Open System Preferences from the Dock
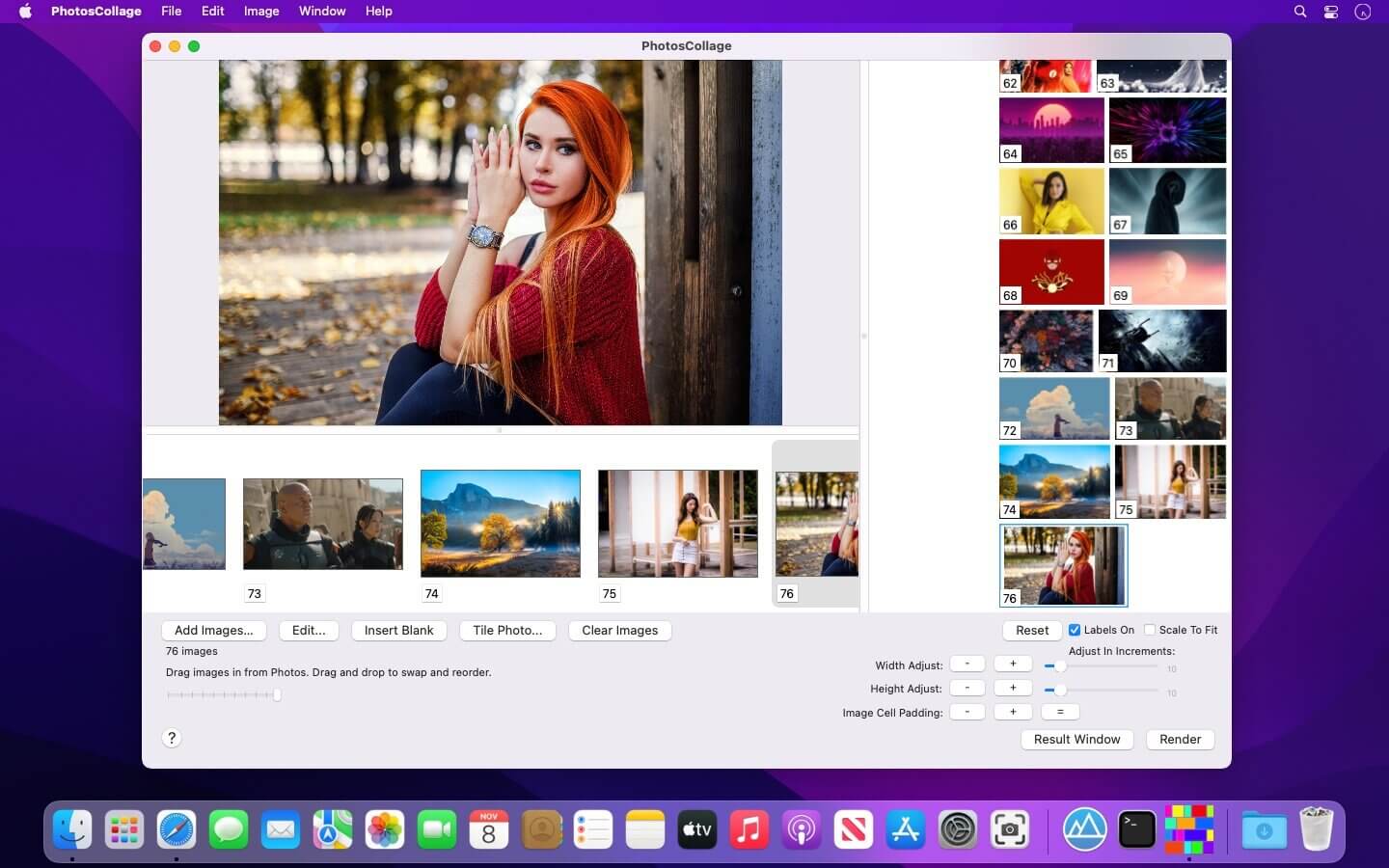The image size is (1389, 868). click(x=958, y=829)
